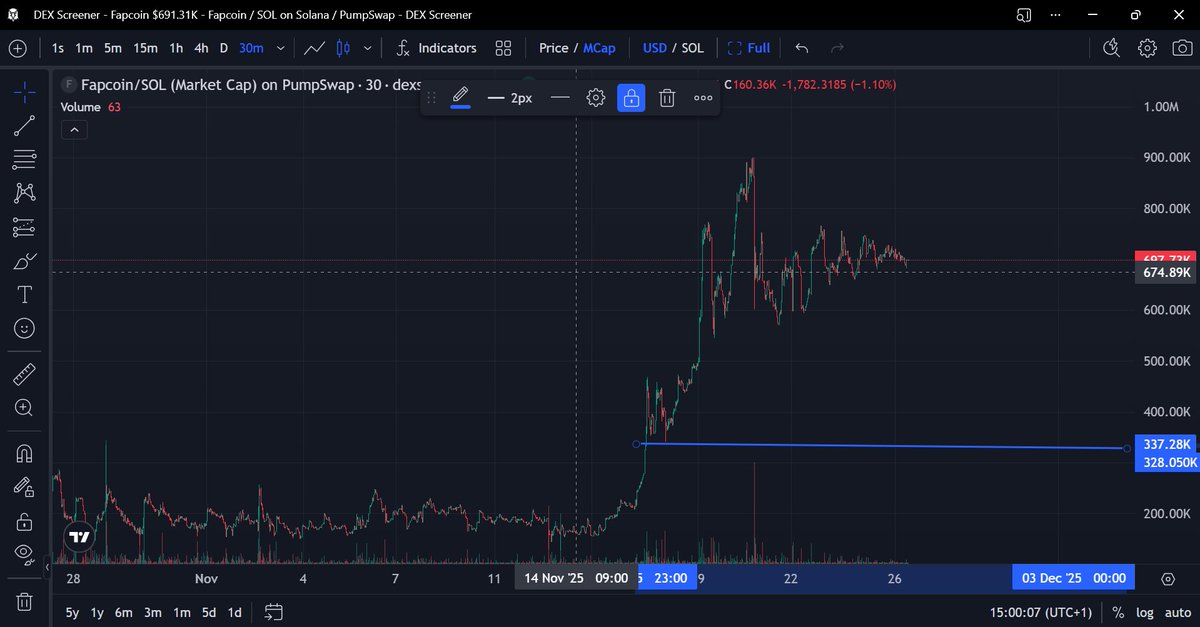
Task: Click the add symbol plus icon
Action: click(x=18, y=48)
